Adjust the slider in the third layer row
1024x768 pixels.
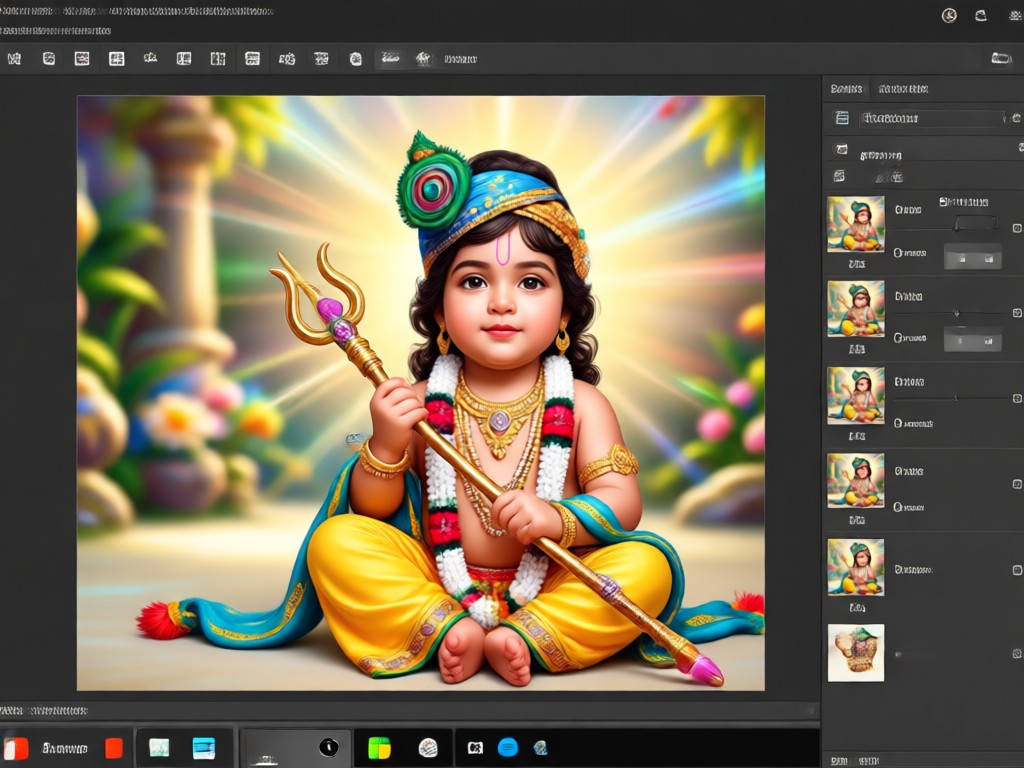(x=955, y=398)
